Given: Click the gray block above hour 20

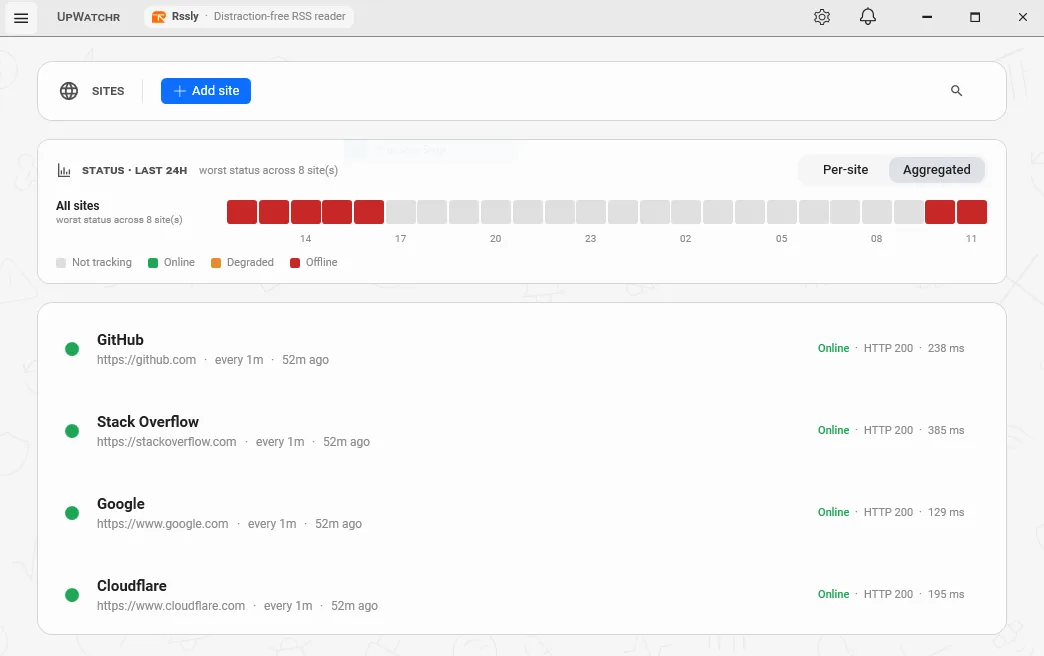Looking at the screenshot, I should tap(496, 212).
